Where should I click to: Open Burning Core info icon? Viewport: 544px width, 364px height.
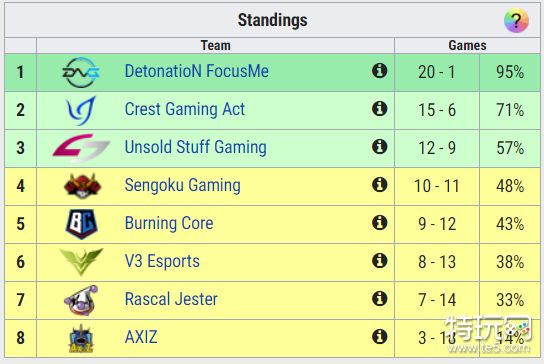pos(380,222)
